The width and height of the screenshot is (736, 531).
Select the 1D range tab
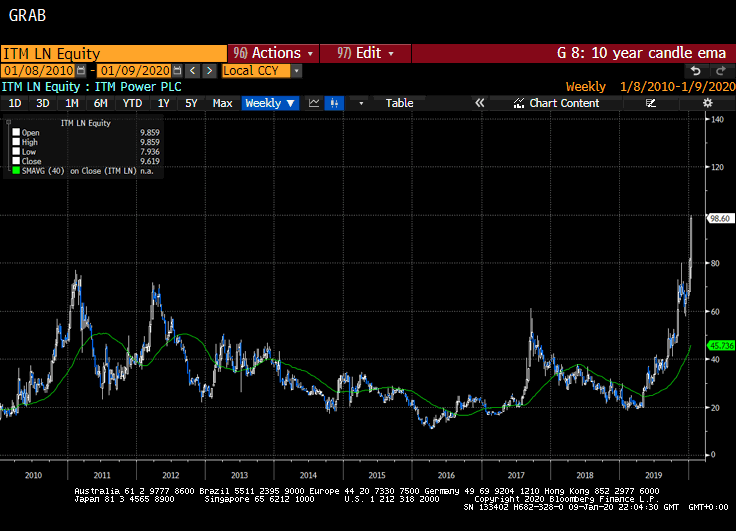pos(15,103)
